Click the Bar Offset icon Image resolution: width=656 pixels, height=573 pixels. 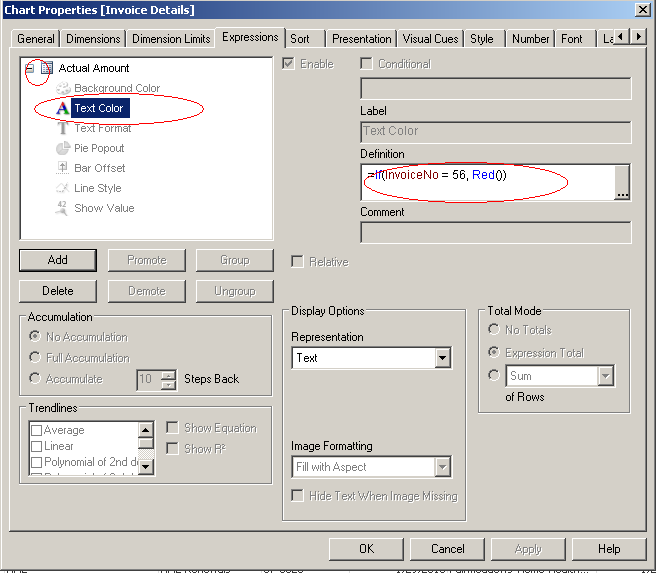tap(62, 168)
